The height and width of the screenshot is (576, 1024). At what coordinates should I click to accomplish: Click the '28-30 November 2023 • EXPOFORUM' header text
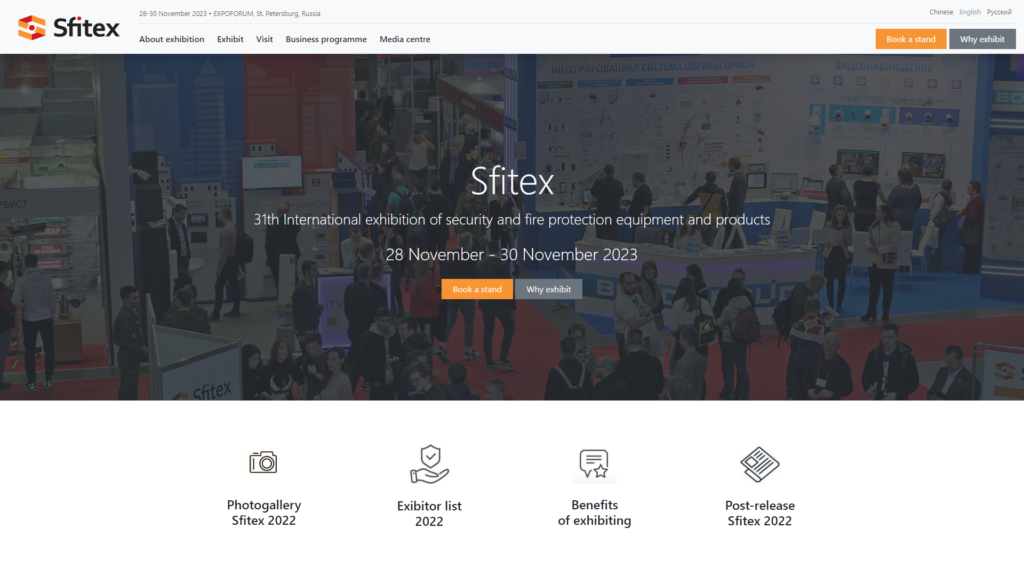click(230, 13)
